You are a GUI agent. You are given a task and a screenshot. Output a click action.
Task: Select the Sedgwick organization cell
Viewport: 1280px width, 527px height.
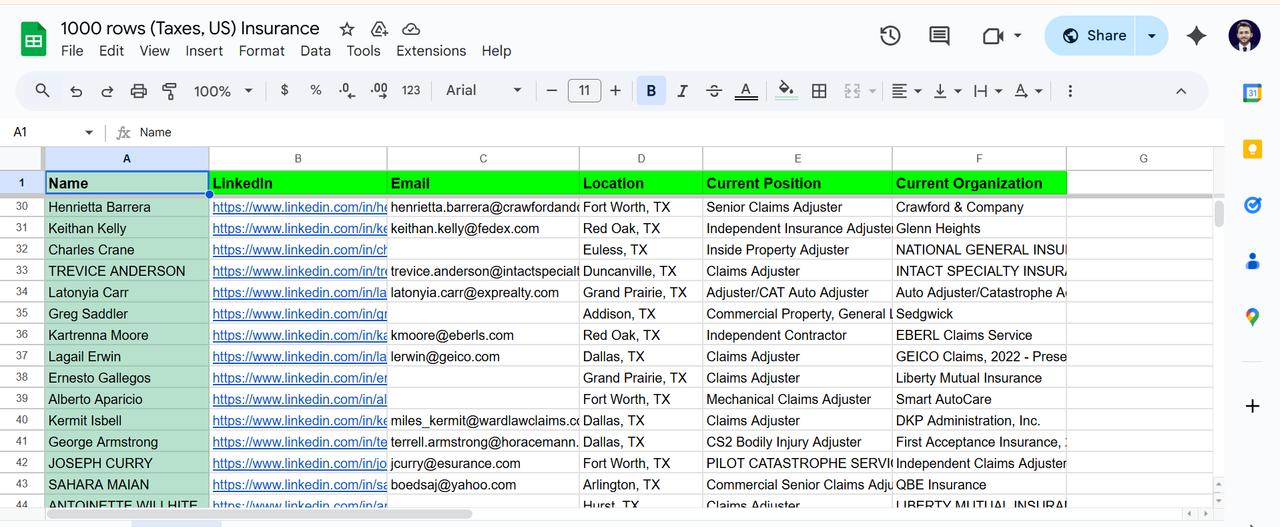click(979, 314)
